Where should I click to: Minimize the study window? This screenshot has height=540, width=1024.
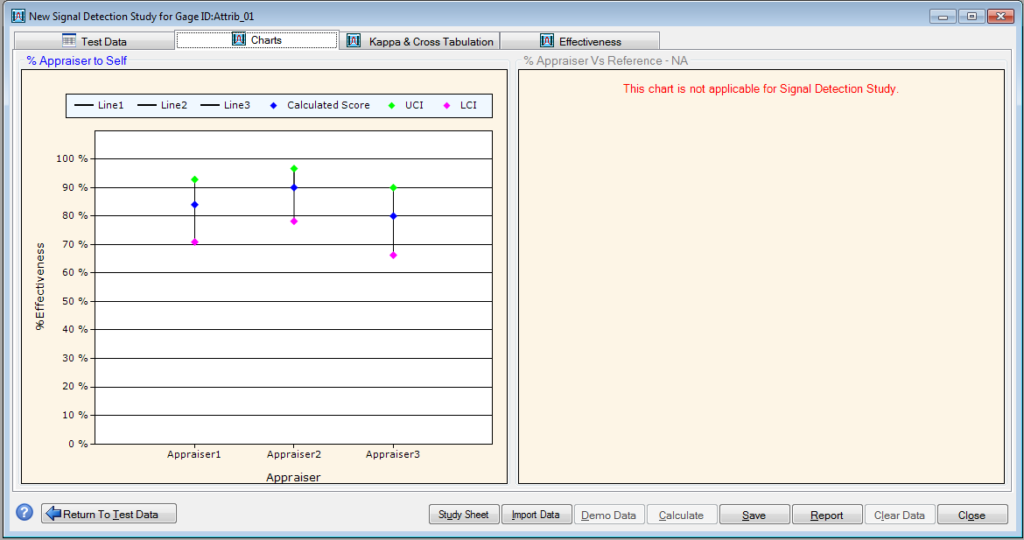[943, 16]
